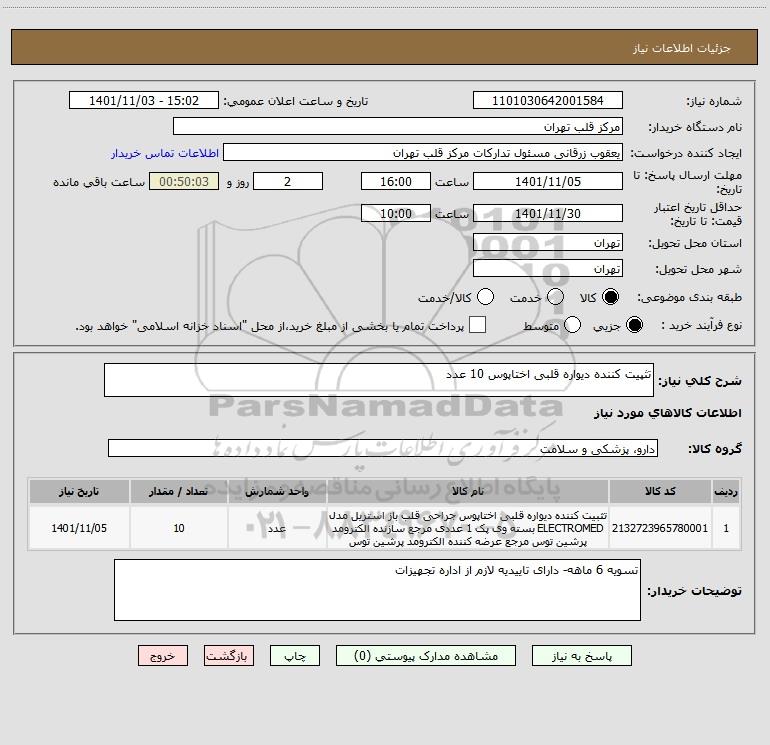Click the price validity date 1401/11/30 field
This screenshot has width=770, height=745.
(x=548, y=214)
